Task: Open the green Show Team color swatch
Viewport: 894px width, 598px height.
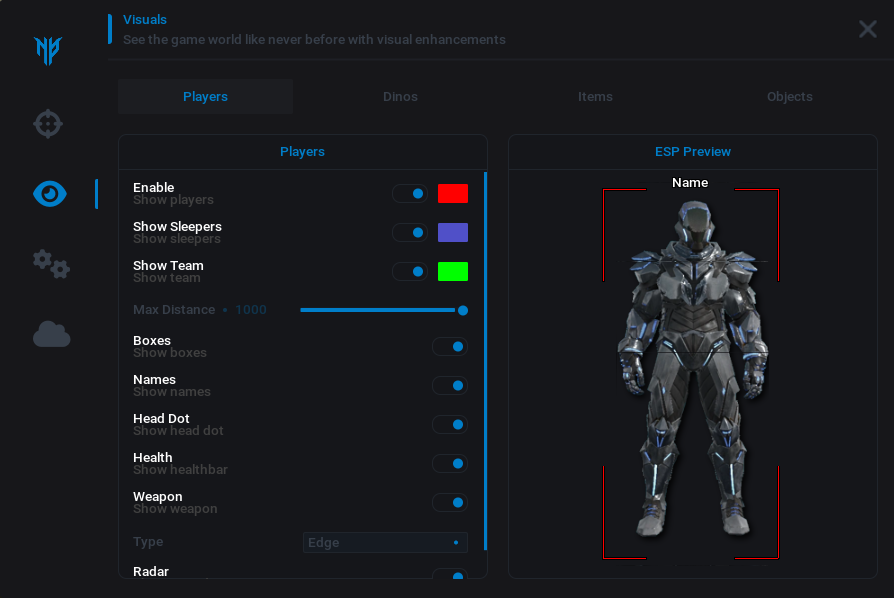Action: [453, 271]
